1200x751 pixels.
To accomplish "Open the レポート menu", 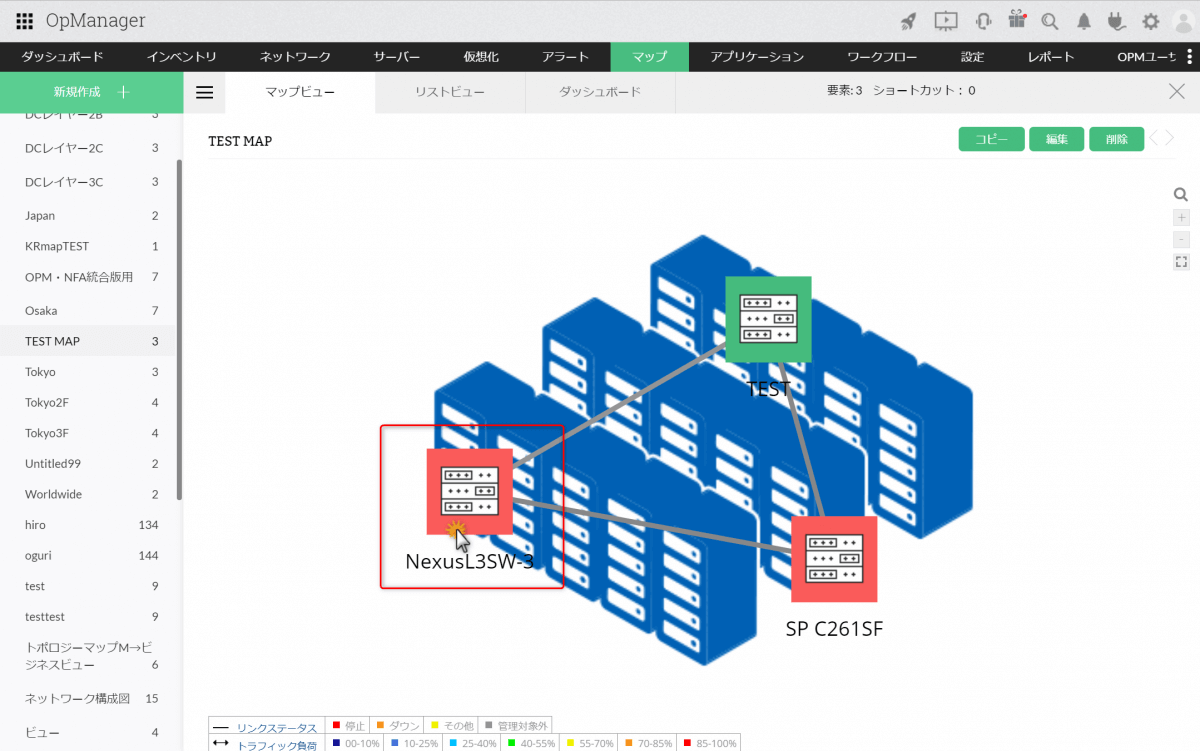I will [x=1051, y=57].
